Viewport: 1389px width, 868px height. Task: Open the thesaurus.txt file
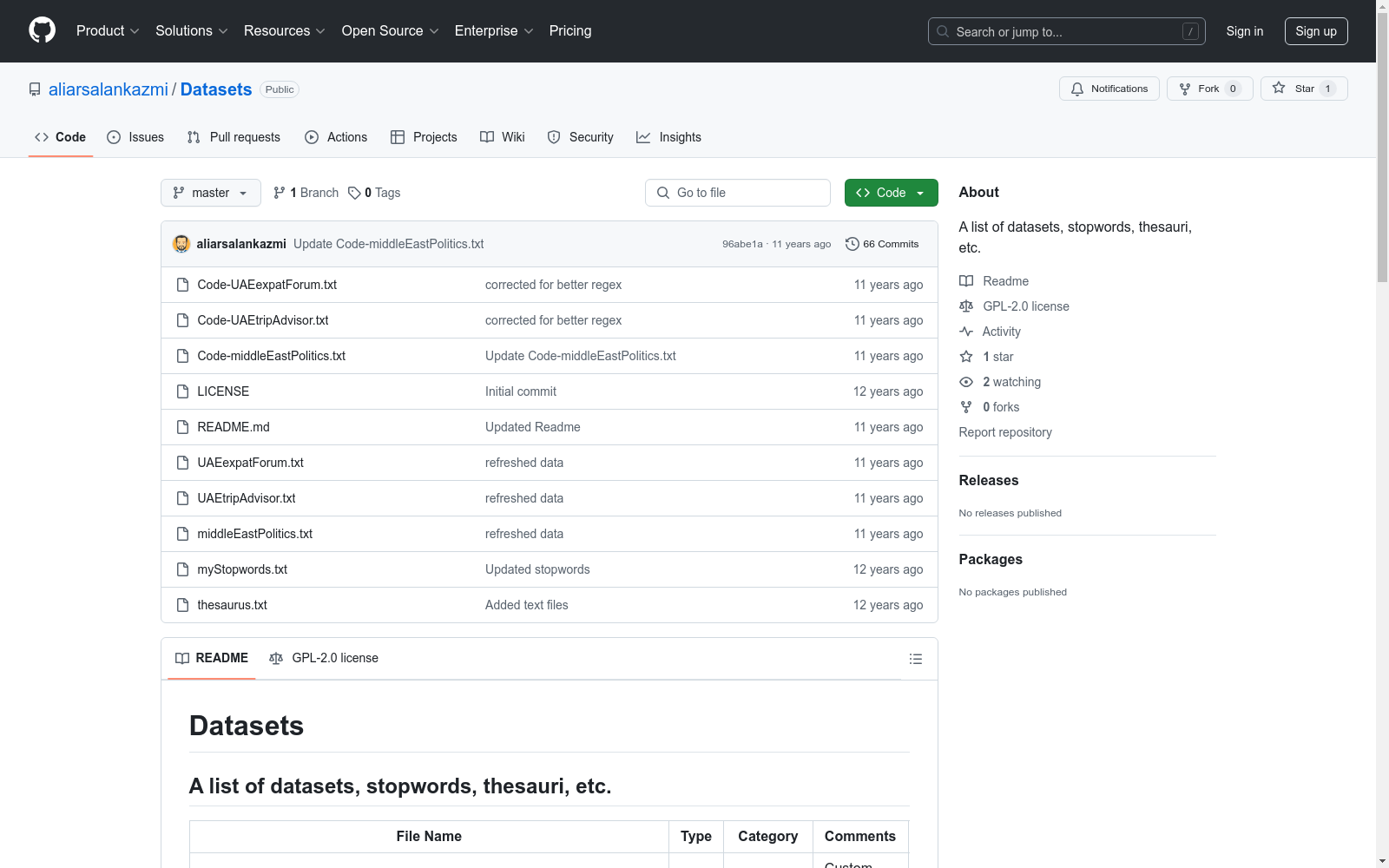233,605
